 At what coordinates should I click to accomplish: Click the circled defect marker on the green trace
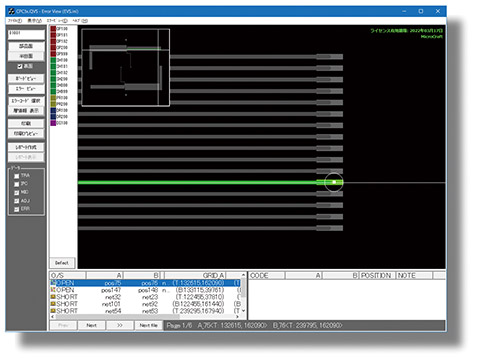pos(334,182)
